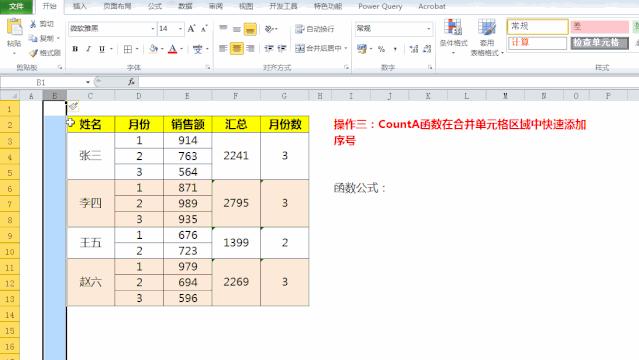Decrease the indent
Image resolution: width=639 pixels, height=360 pixels.
click(x=269, y=49)
